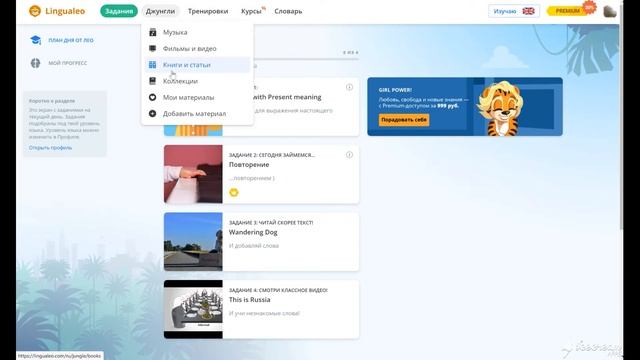Click the Мой прогресс globe icon

click(36, 63)
